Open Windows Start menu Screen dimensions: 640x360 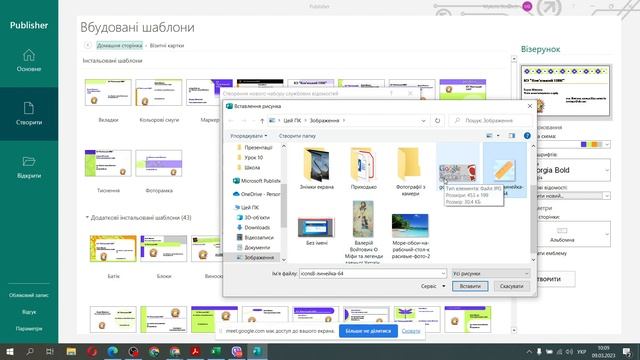click(9, 351)
